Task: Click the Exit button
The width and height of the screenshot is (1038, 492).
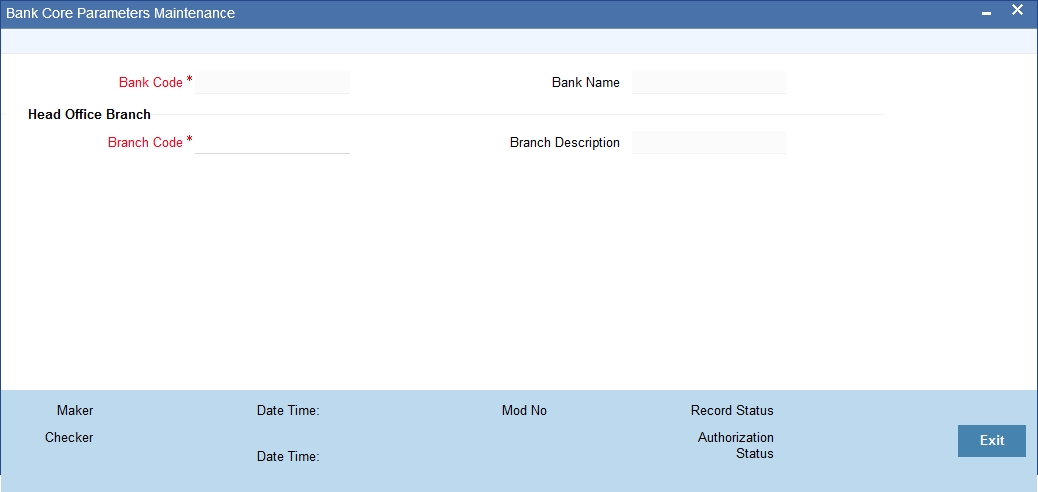Action: [992, 440]
